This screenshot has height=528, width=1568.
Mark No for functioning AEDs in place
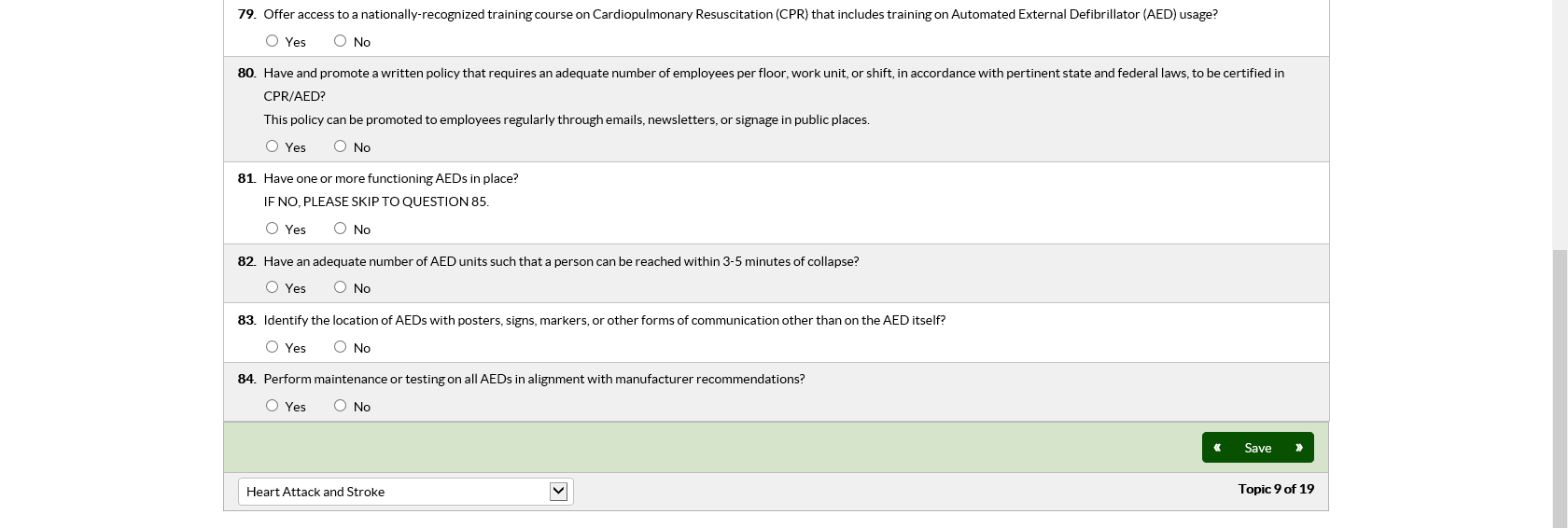click(340, 229)
